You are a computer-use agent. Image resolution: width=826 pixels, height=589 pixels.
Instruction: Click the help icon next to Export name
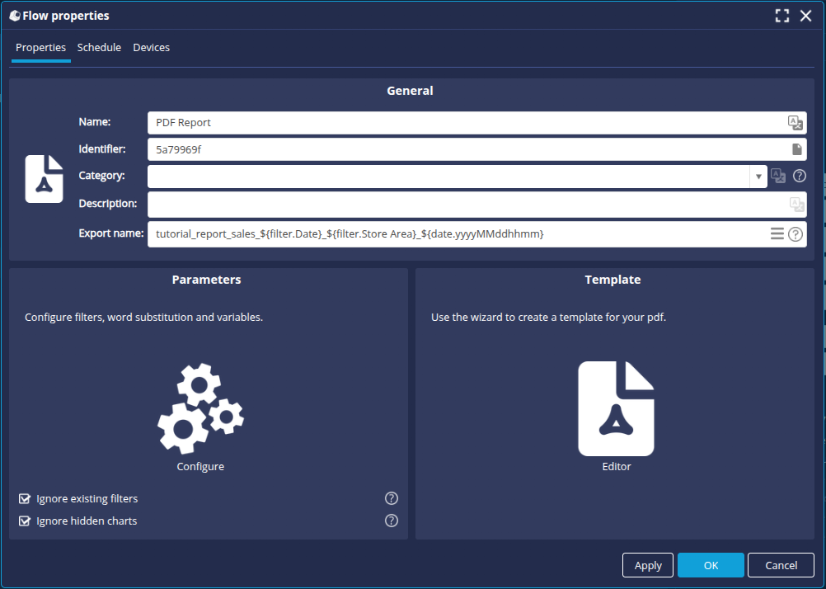pyautogui.click(x=795, y=233)
